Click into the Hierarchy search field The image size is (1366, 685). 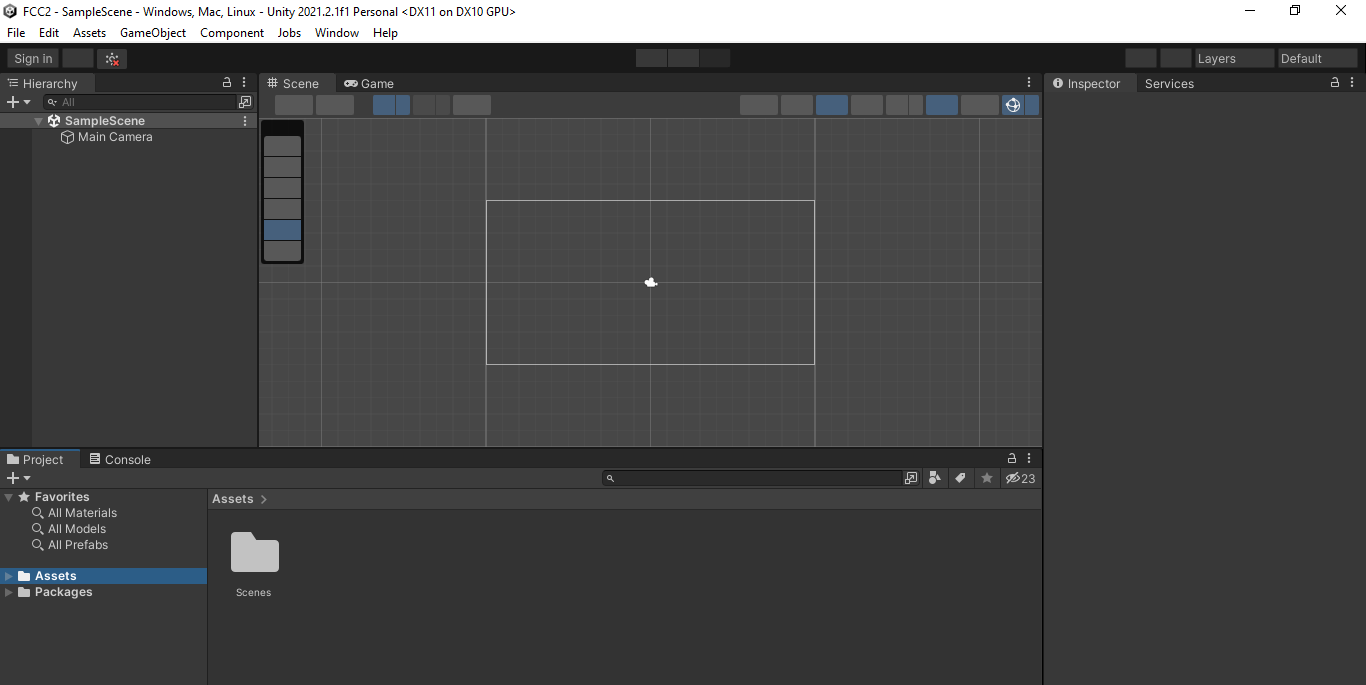(x=139, y=102)
